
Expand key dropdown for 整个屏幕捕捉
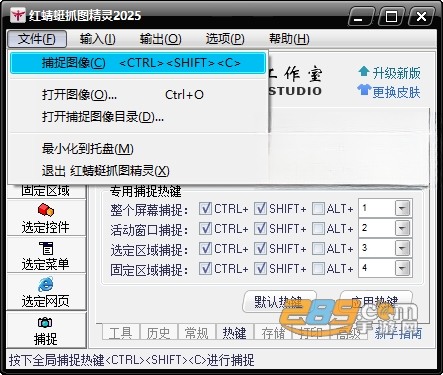(x=402, y=209)
